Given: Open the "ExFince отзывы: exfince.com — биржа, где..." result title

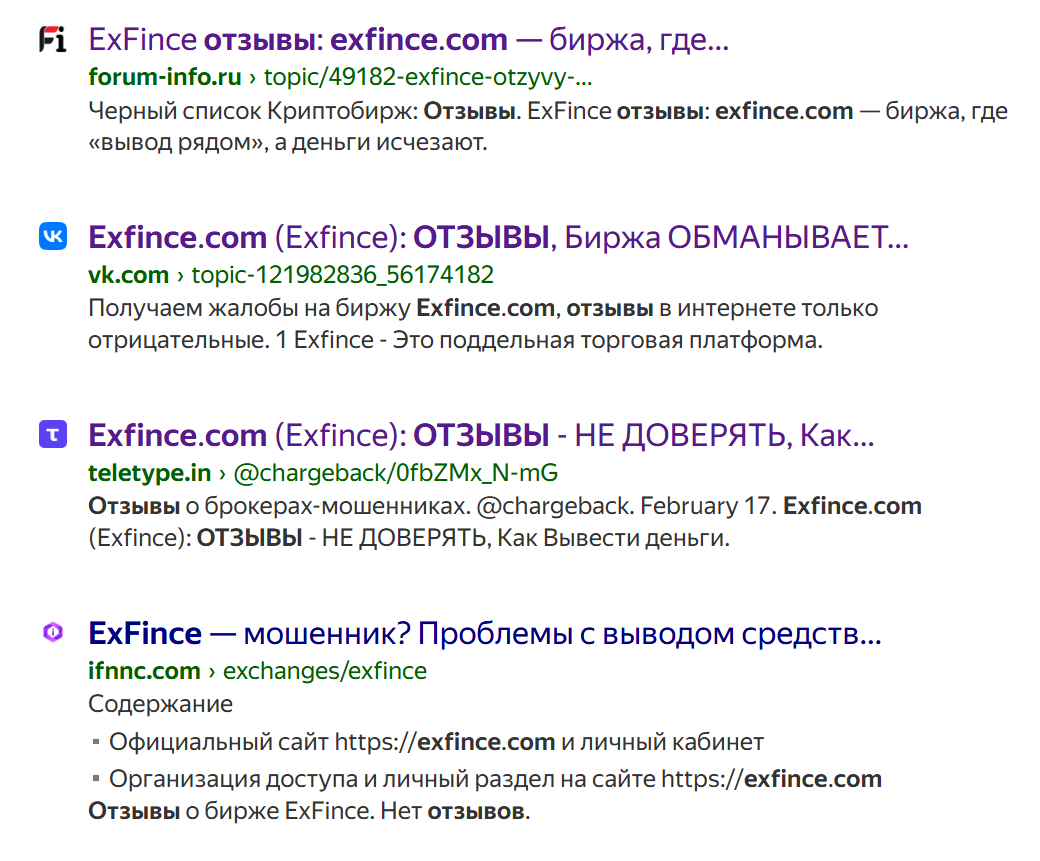Looking at the screenshot, I should [408, 40].
